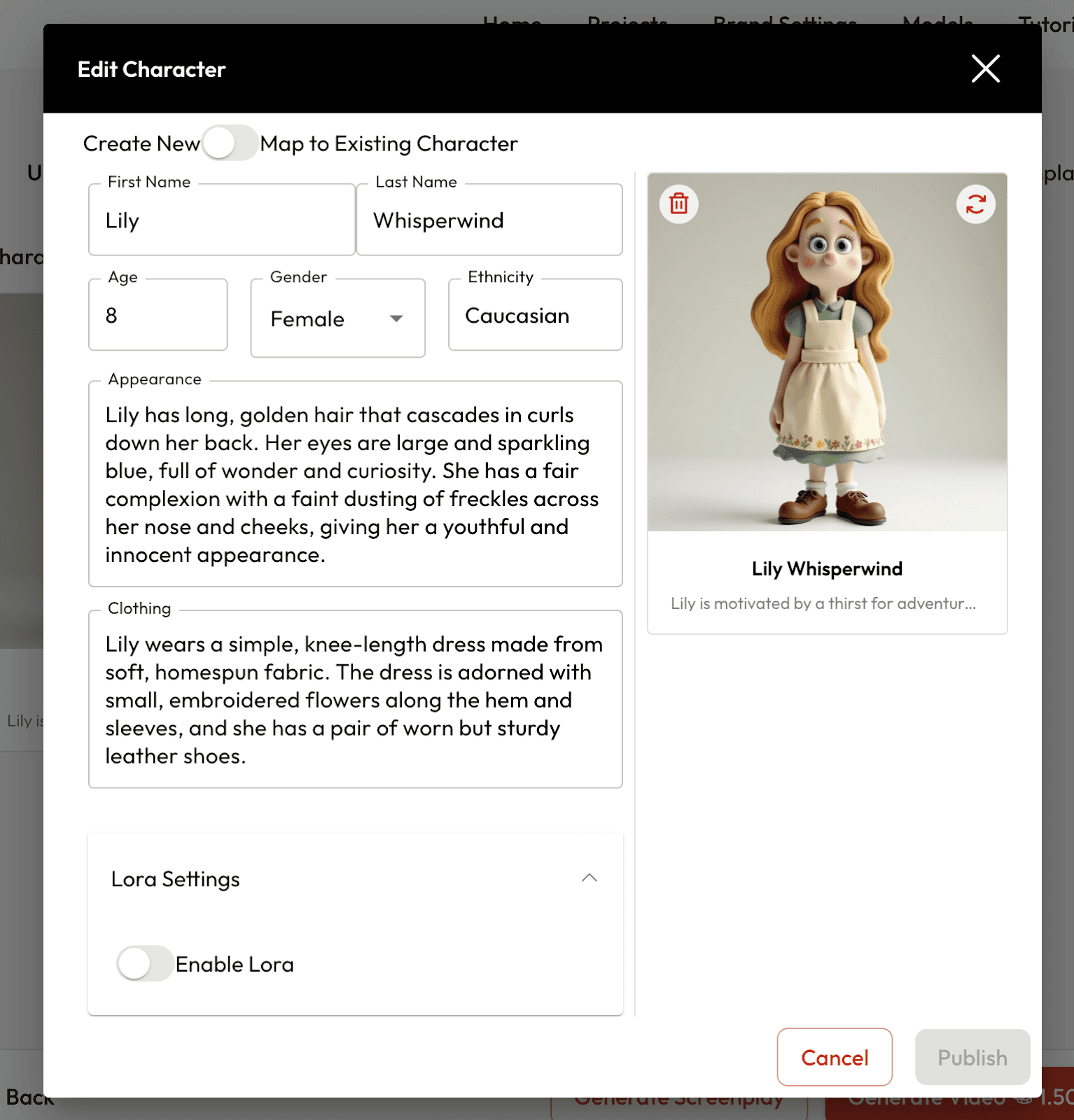The width and height of the screenshot is (1074, 1120).
Task: Select the Age input field
Action: coord(158,315)
